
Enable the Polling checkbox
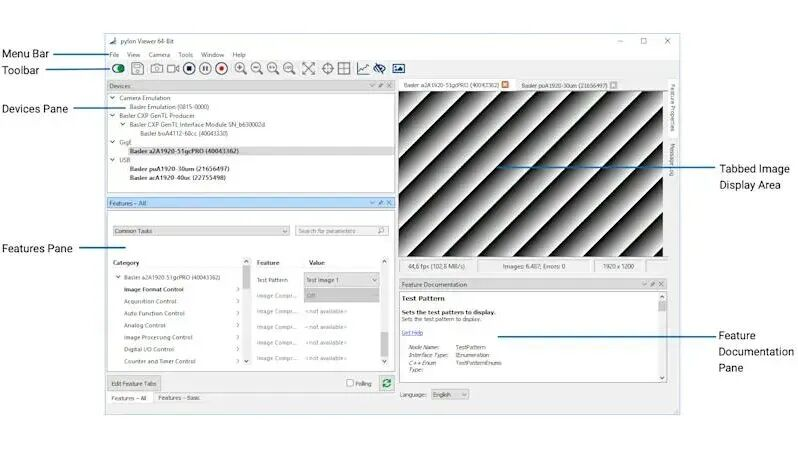pos(350,383)
